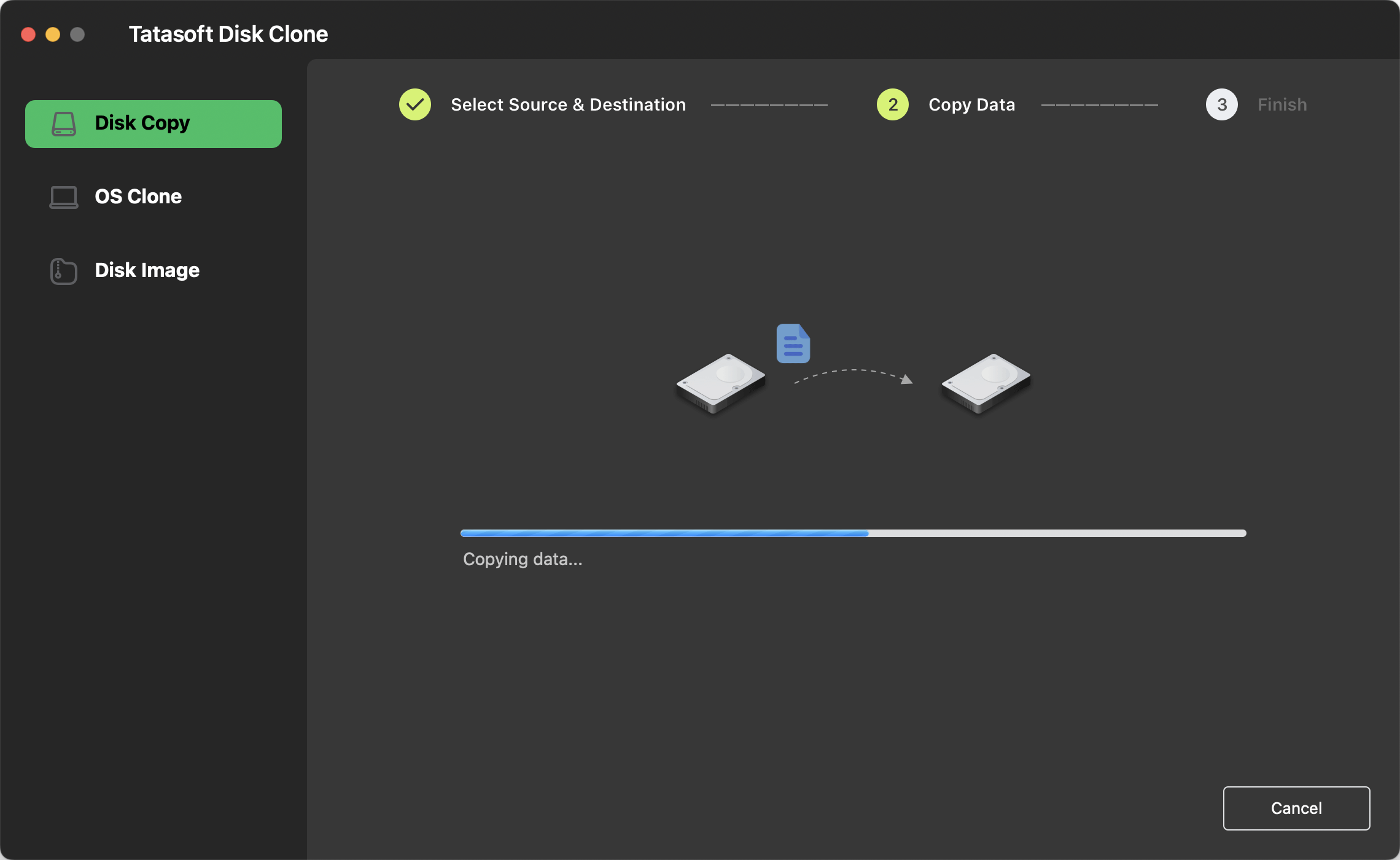Click the Disk Copy drive icon
This screenshot has height=860, width=1400.
point(64,123)
